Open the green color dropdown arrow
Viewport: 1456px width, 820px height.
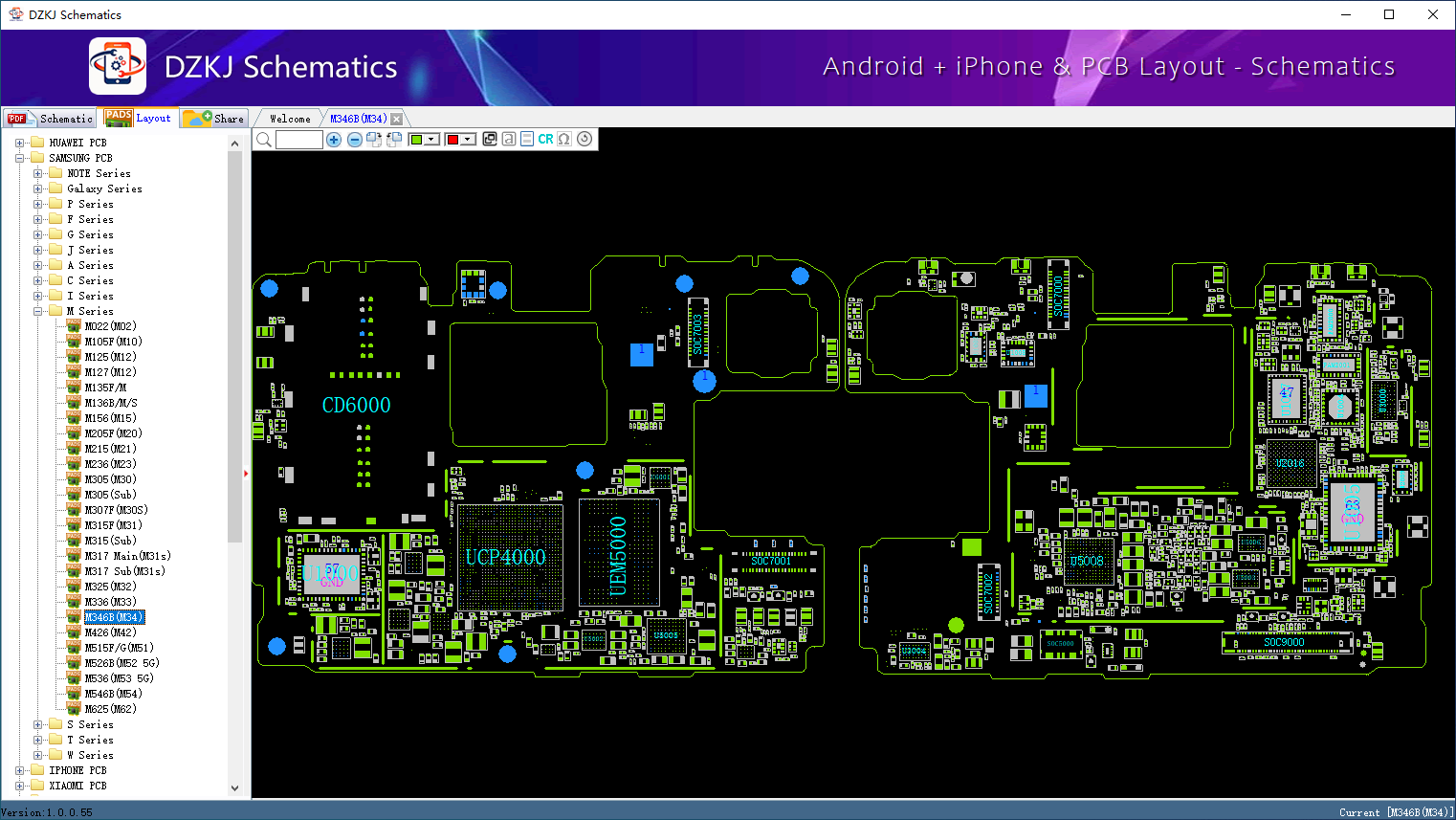(x=431, y=140)
